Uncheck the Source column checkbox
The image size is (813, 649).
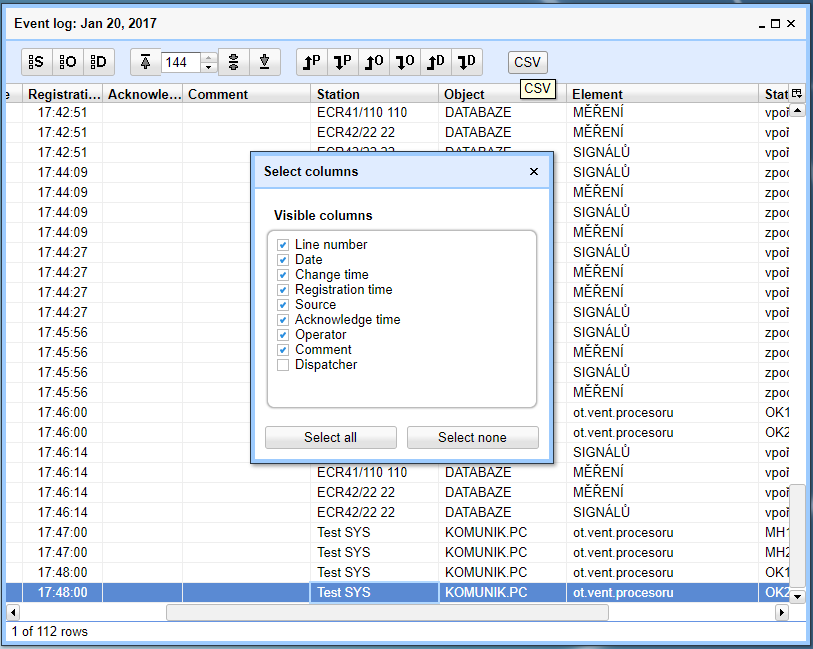283,305
